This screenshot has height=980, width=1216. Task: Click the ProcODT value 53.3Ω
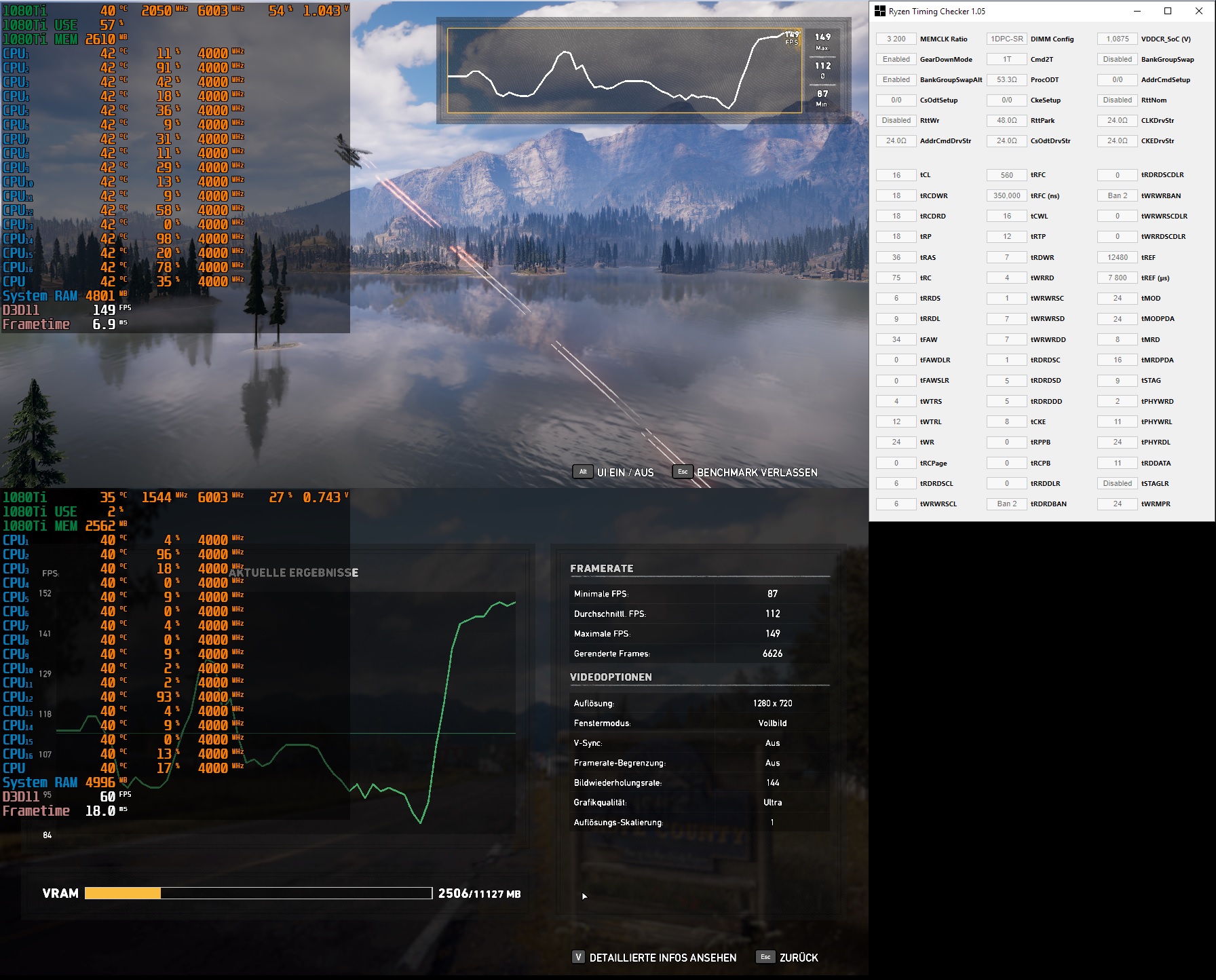click(1007, 79)
